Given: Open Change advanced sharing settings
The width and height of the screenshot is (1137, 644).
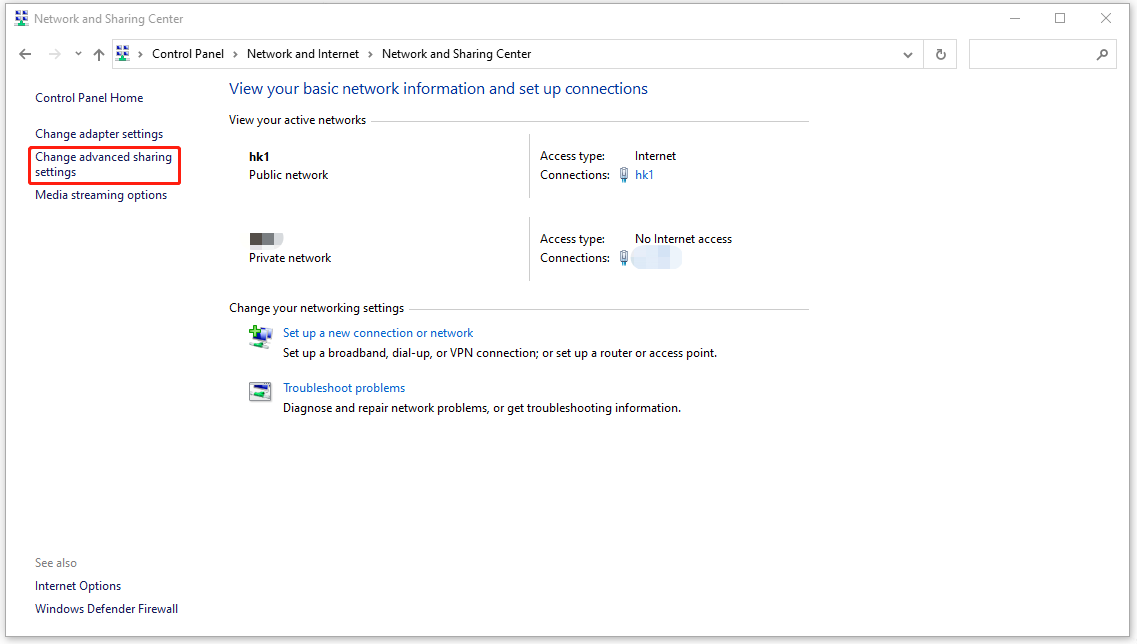Looking at the screenshot, I should [103, 164].
